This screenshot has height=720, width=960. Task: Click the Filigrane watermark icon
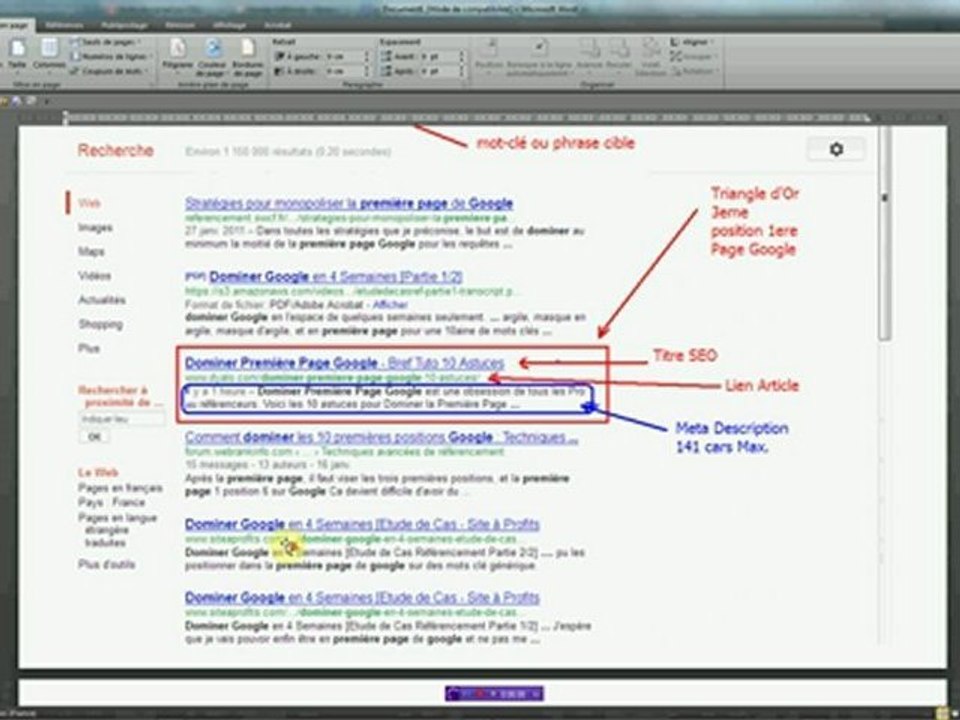(x=178, y=55)
